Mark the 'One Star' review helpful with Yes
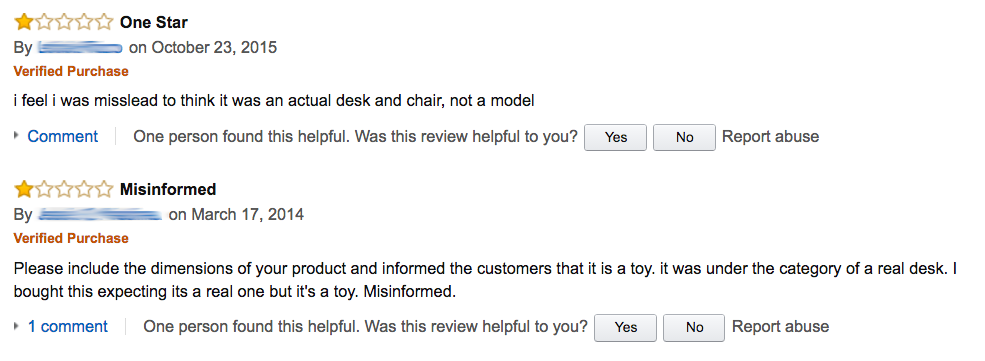This screenshot has height=361, width=985. pos(616,137)
